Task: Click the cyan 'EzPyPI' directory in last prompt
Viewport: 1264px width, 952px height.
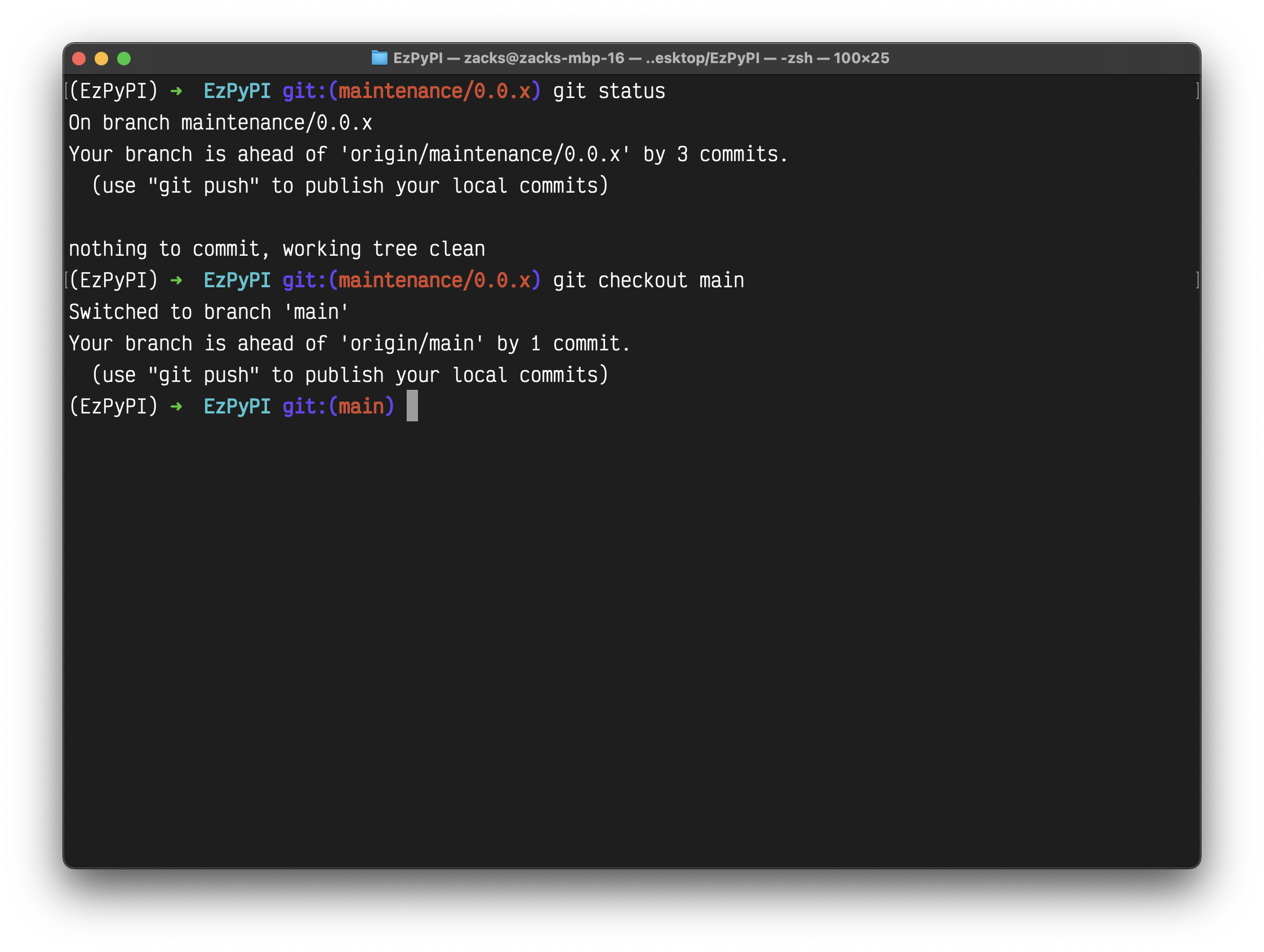Action: 237,407
